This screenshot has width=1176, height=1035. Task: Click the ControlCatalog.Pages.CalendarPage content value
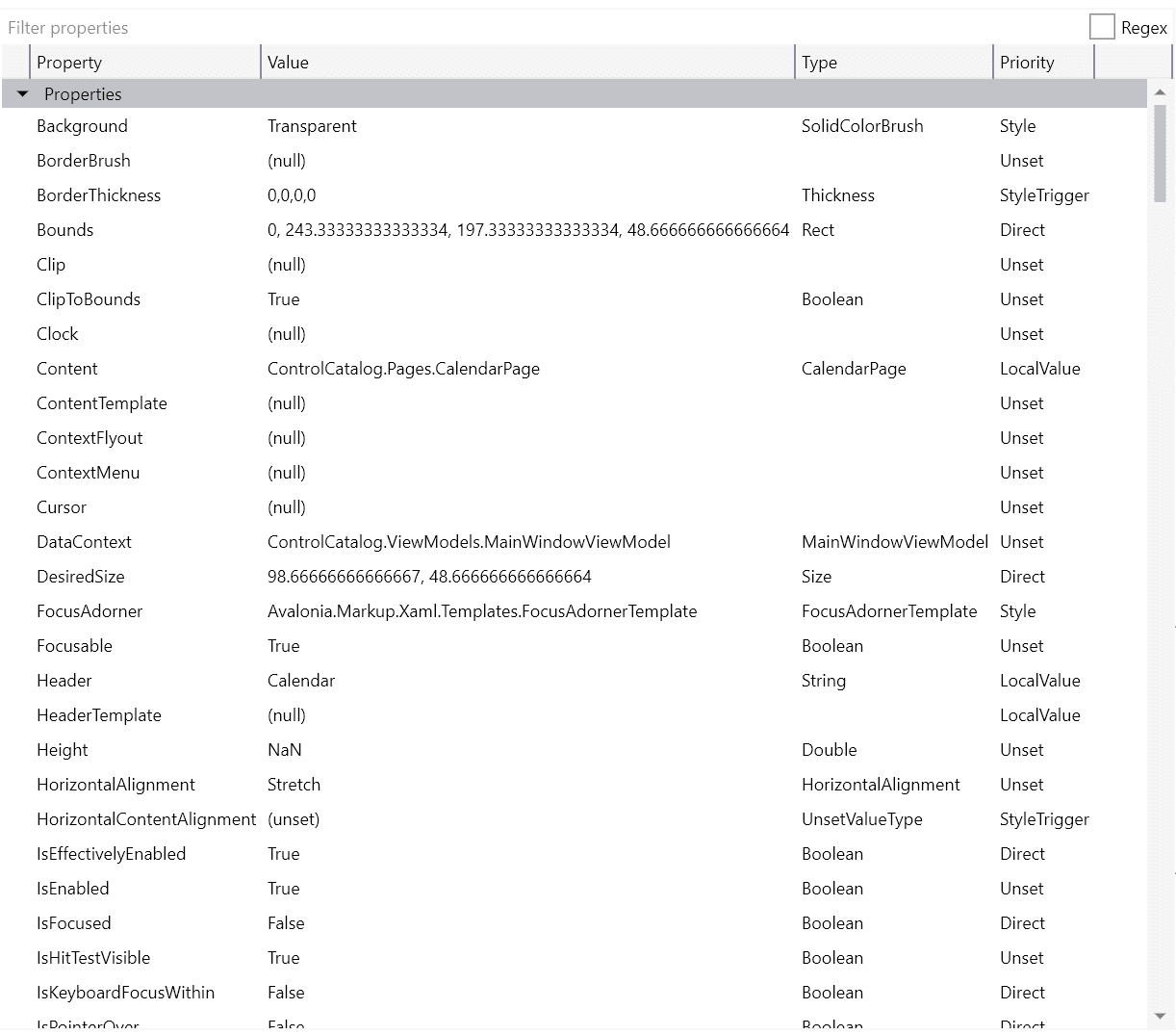pos(403,369)
